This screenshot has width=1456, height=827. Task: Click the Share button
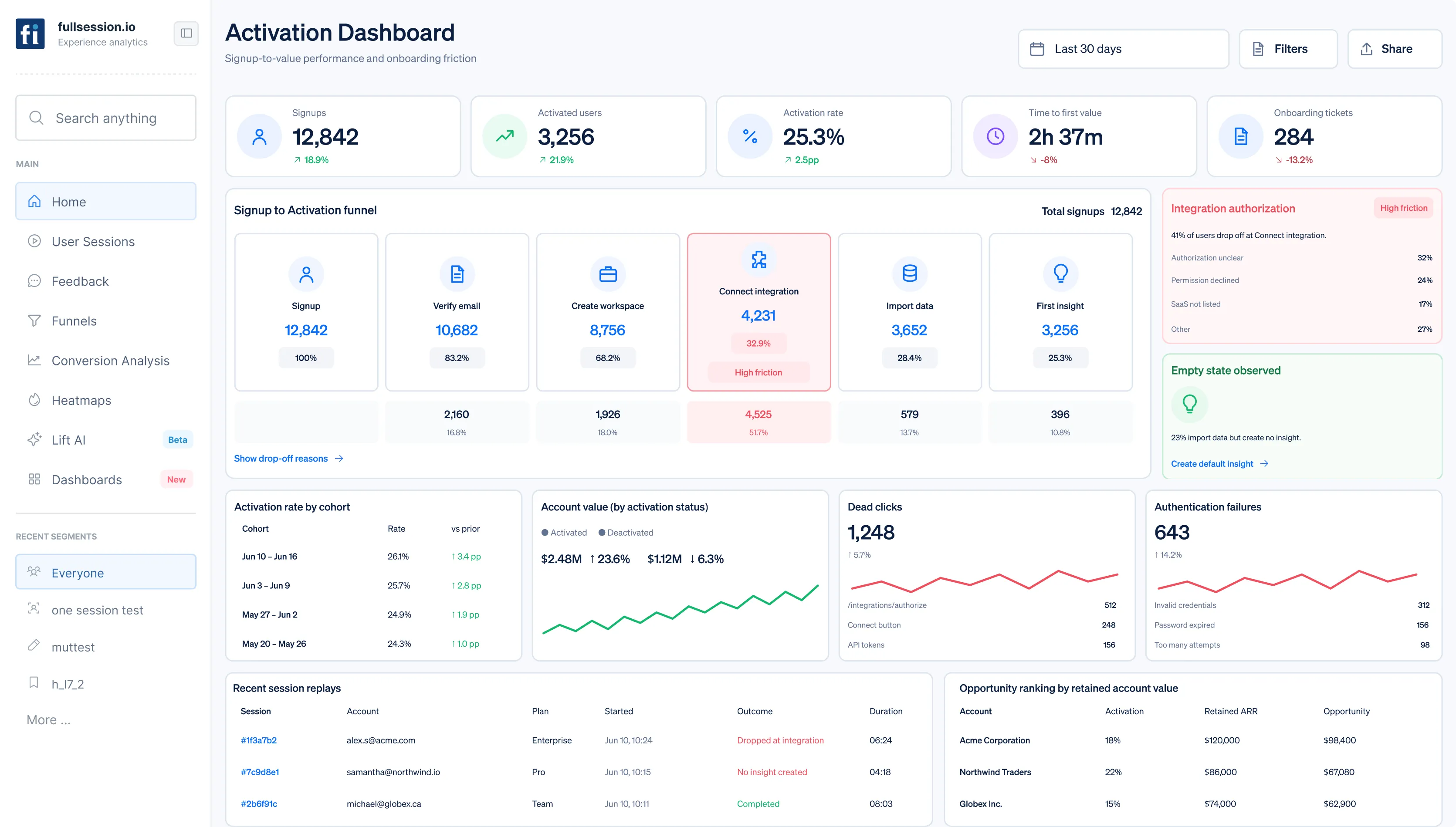[1394, 49]
